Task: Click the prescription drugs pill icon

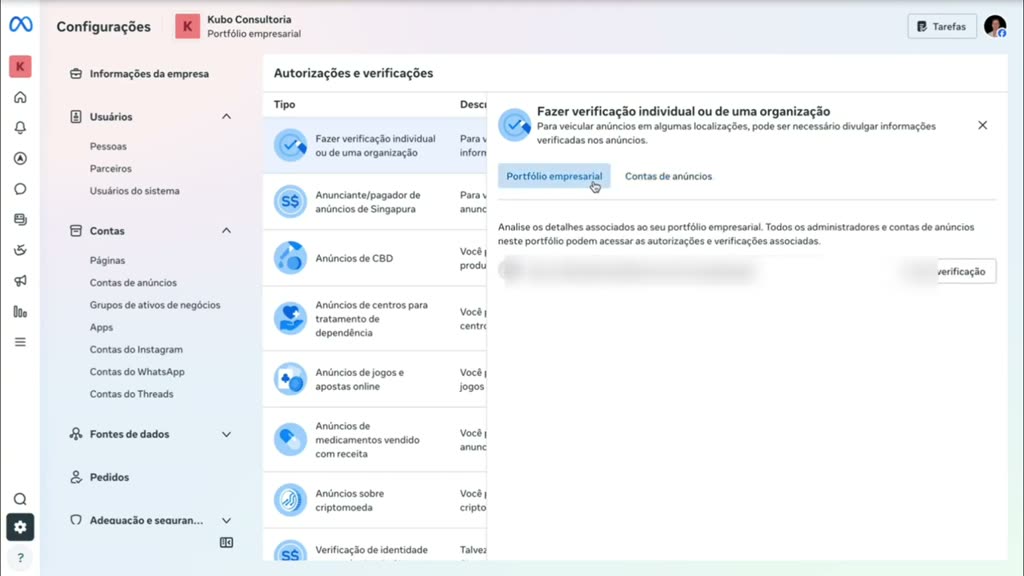Action: pos(290,440)
